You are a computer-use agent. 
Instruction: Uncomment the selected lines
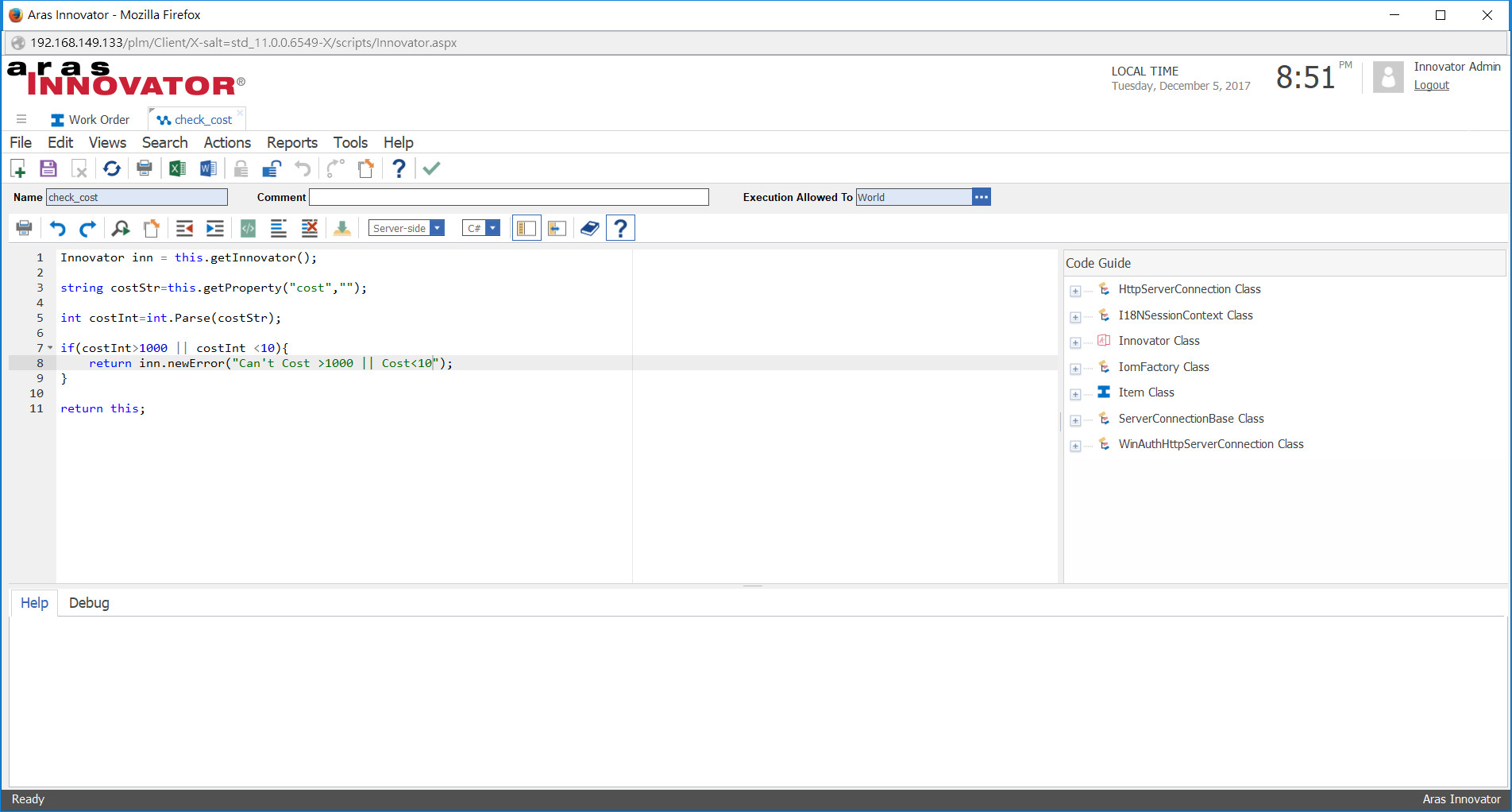(310, 228)
